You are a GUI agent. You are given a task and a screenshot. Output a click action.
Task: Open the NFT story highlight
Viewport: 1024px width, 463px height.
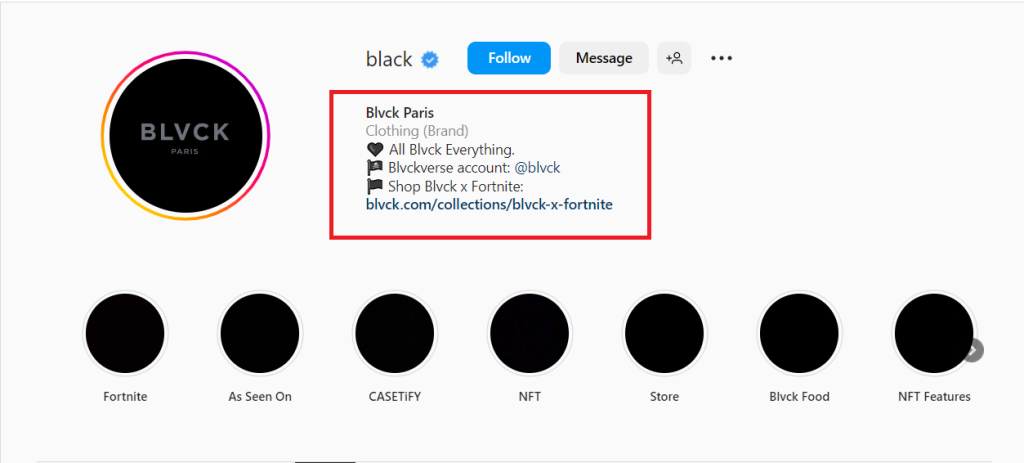530,334
